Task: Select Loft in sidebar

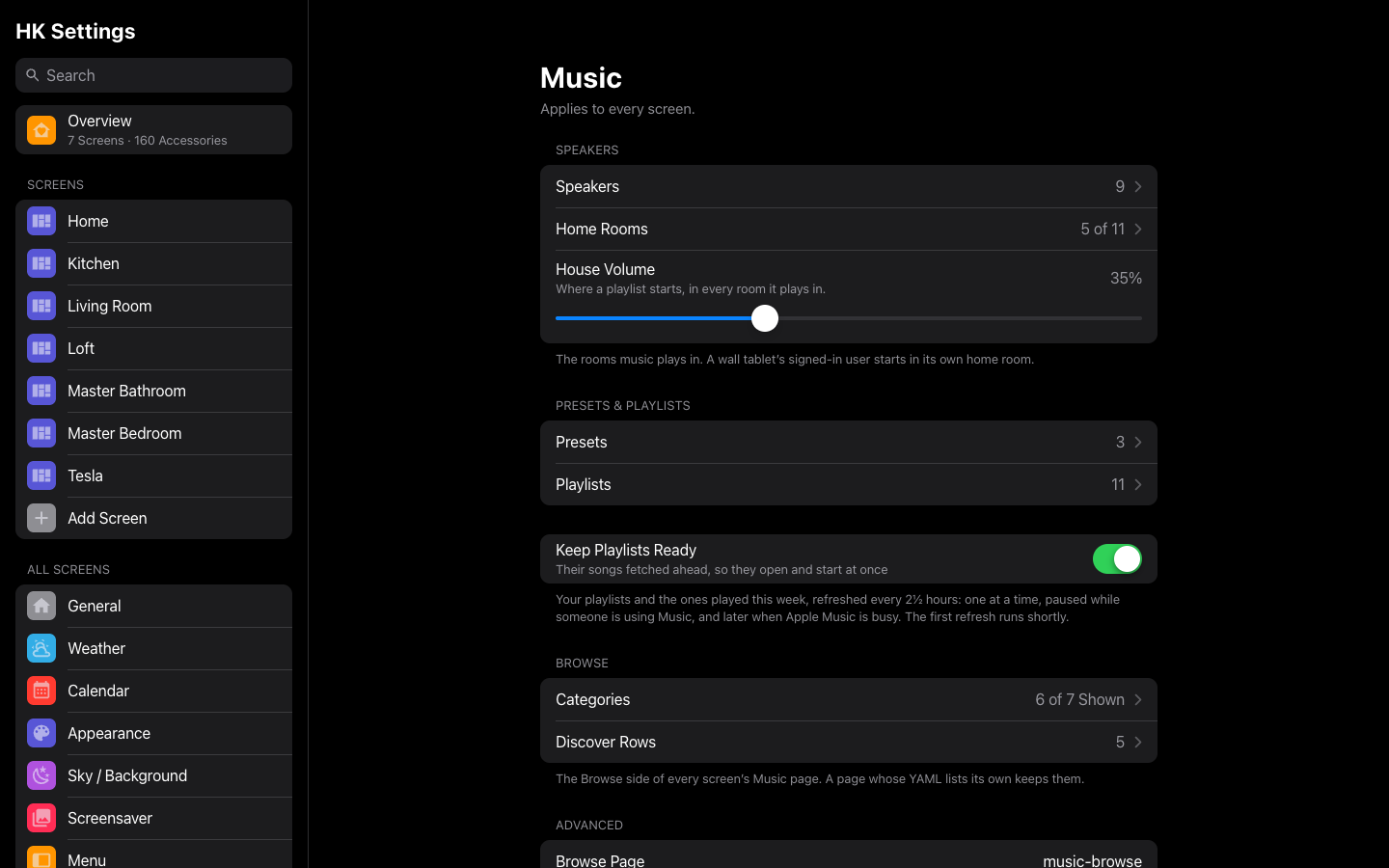Action: pyautogui.click(x=153, y=348)
